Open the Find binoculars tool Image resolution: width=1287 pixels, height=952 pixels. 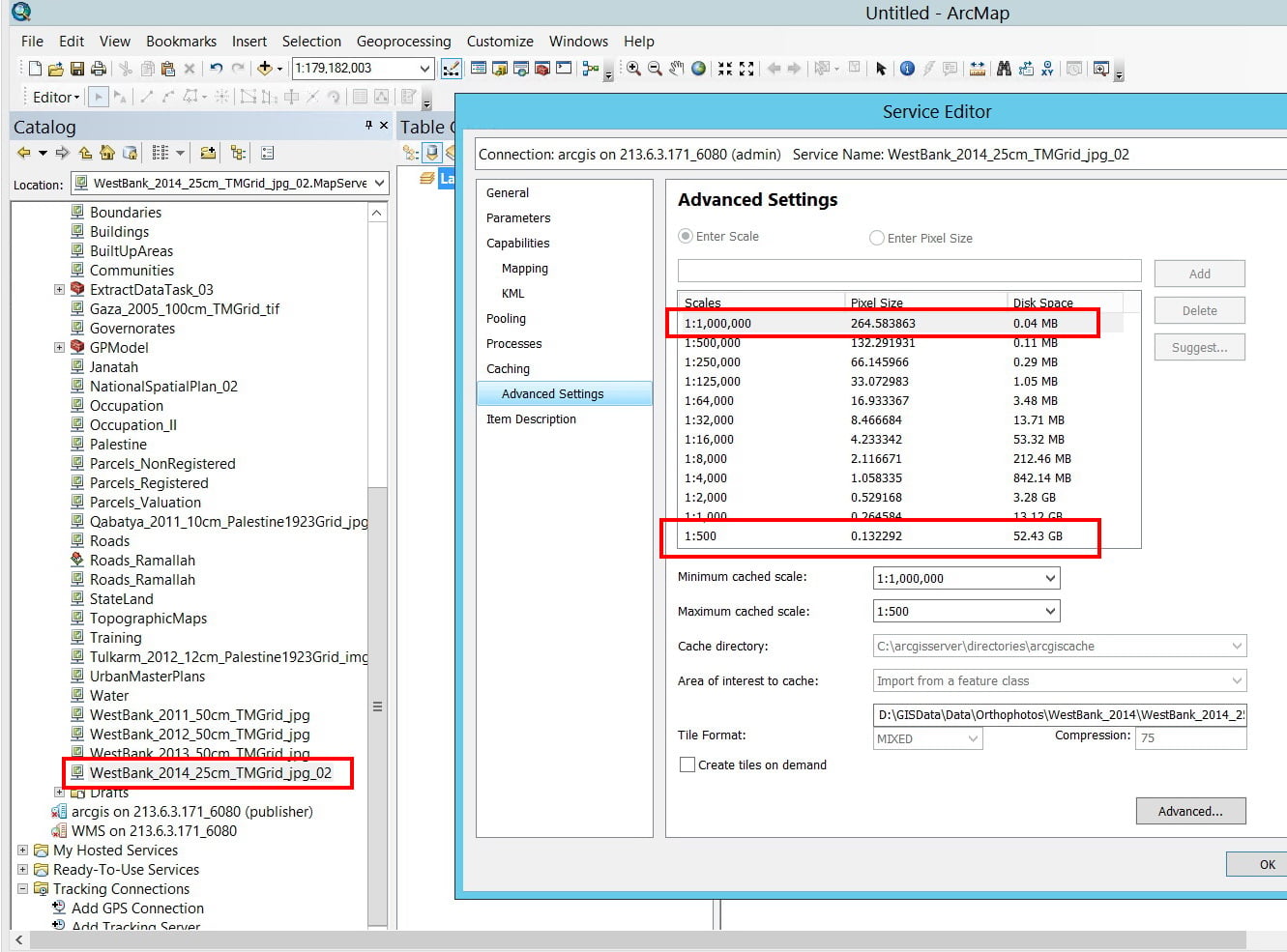1004,69
